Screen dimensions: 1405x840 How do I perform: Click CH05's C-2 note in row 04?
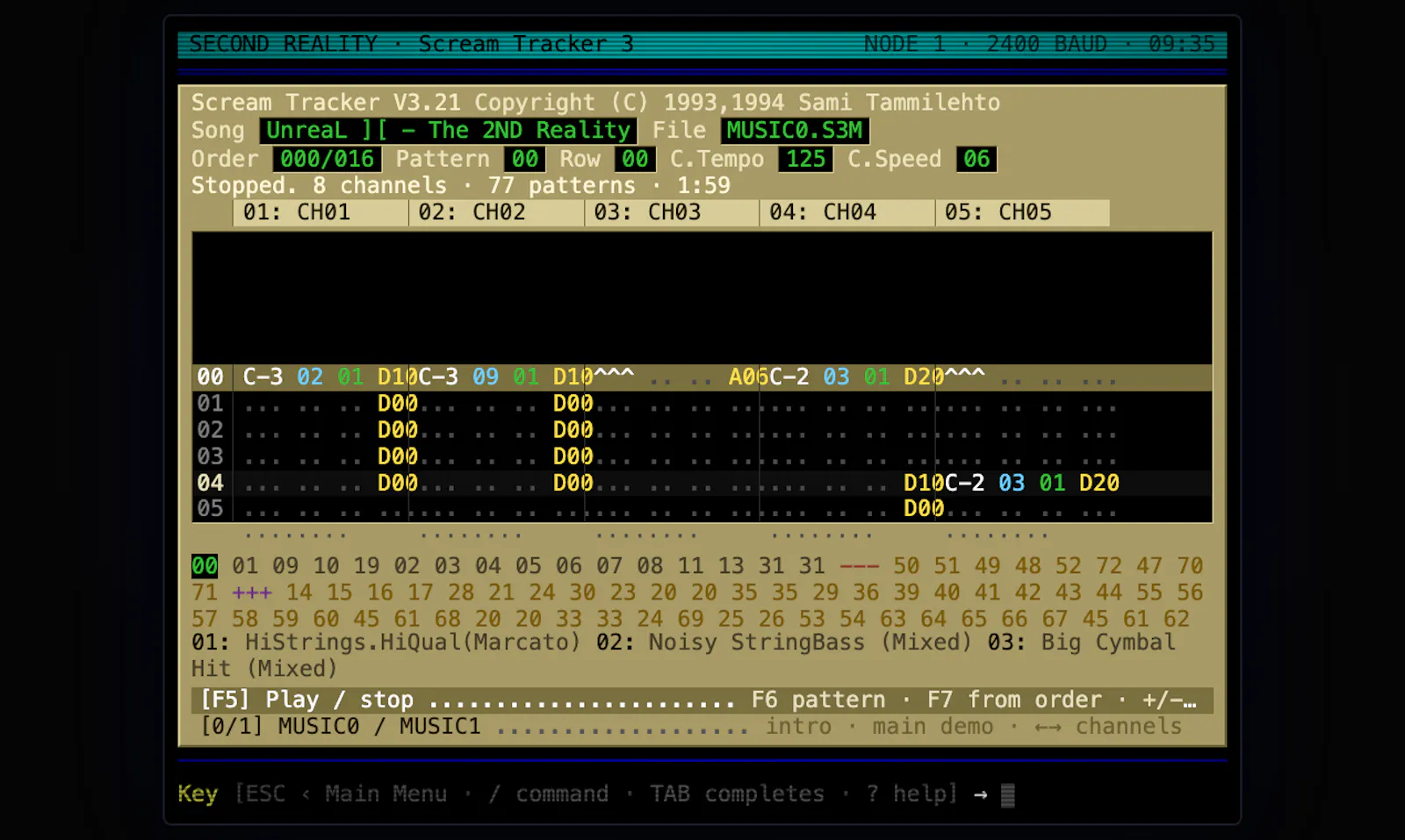[964, 483]
